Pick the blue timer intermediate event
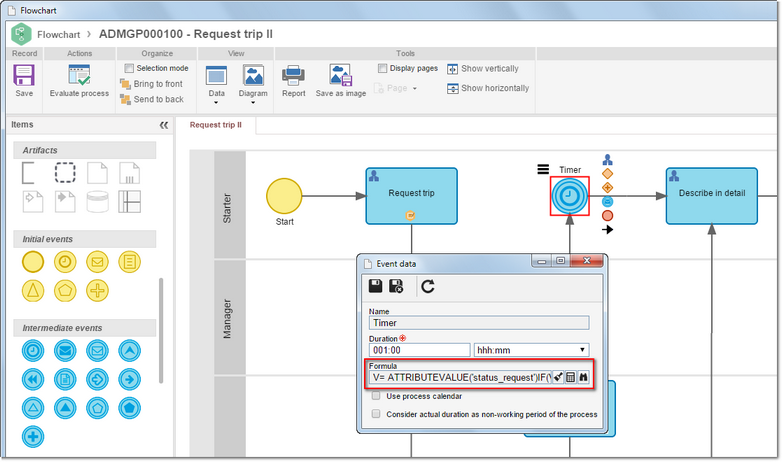Image resolution: width=782 pixels, height=462 pixels. click(33, 350)
